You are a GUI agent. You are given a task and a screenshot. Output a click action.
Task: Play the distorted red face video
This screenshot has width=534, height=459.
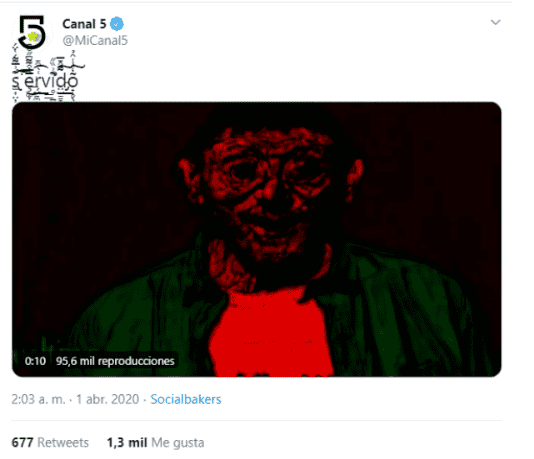click(x=256, y=239)
